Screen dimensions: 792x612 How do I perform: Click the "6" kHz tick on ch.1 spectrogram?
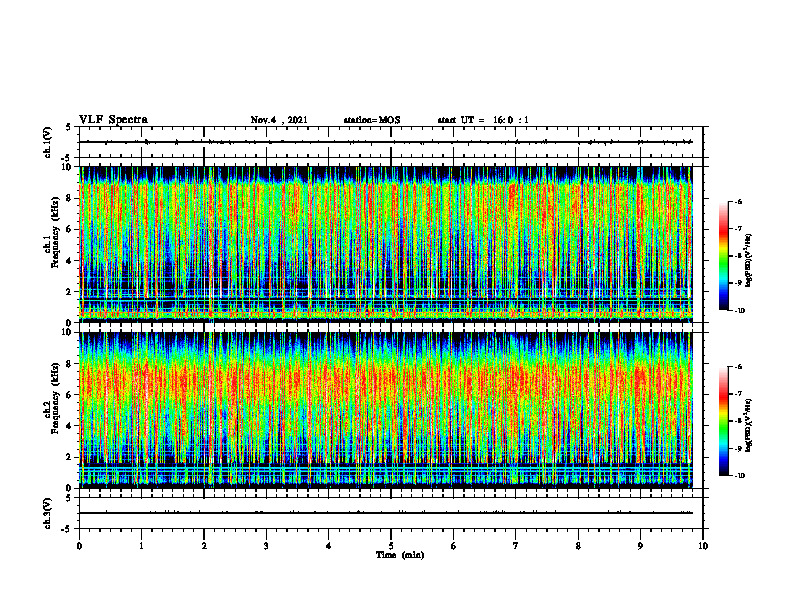[69, 229]
